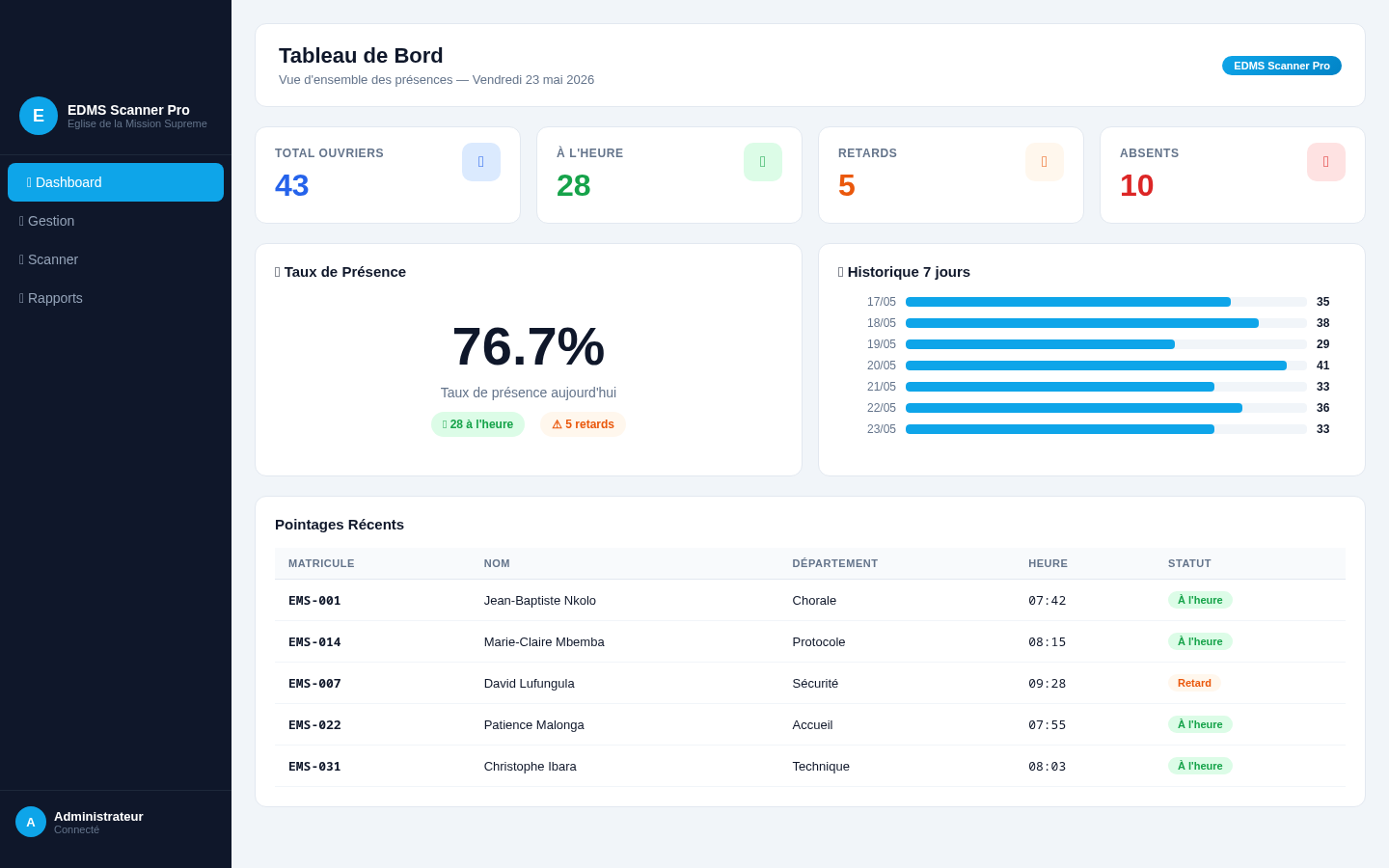This screenshot has height=868, width=1389.
Task: Click the Absents card icon
Action: coord(1326,162)
